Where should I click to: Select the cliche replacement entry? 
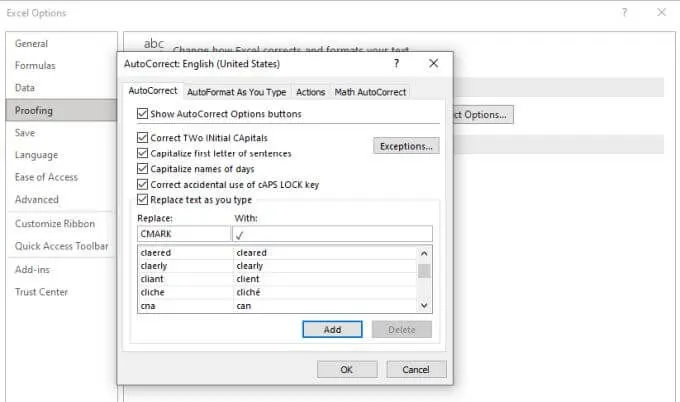point(278,292)
